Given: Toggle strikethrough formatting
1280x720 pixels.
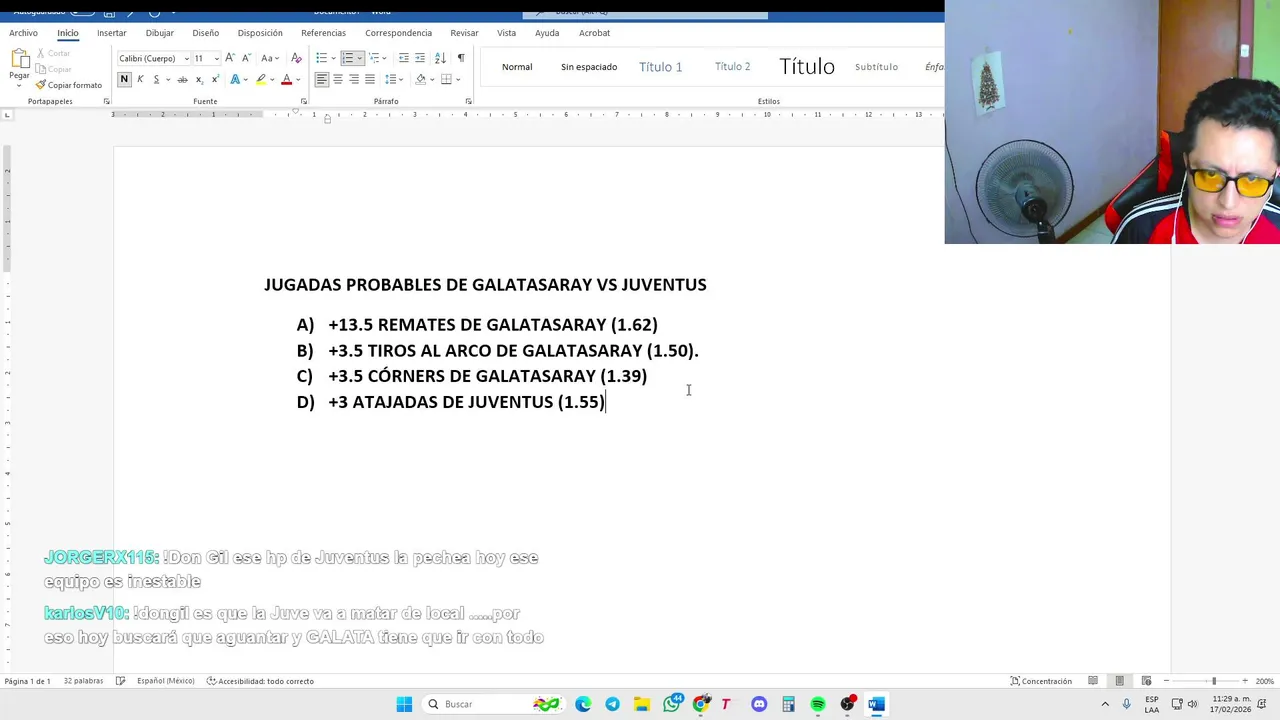Looking at the screenshot, I should point(182,79).
